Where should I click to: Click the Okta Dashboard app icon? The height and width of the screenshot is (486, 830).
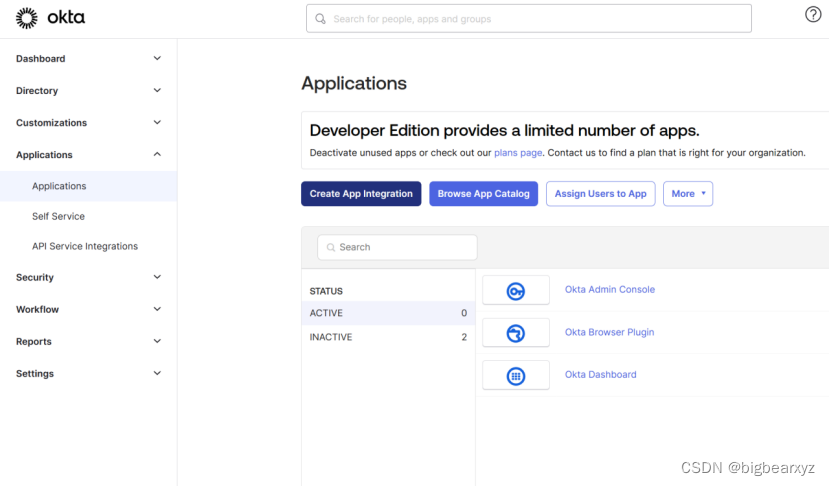pos(516,375)
